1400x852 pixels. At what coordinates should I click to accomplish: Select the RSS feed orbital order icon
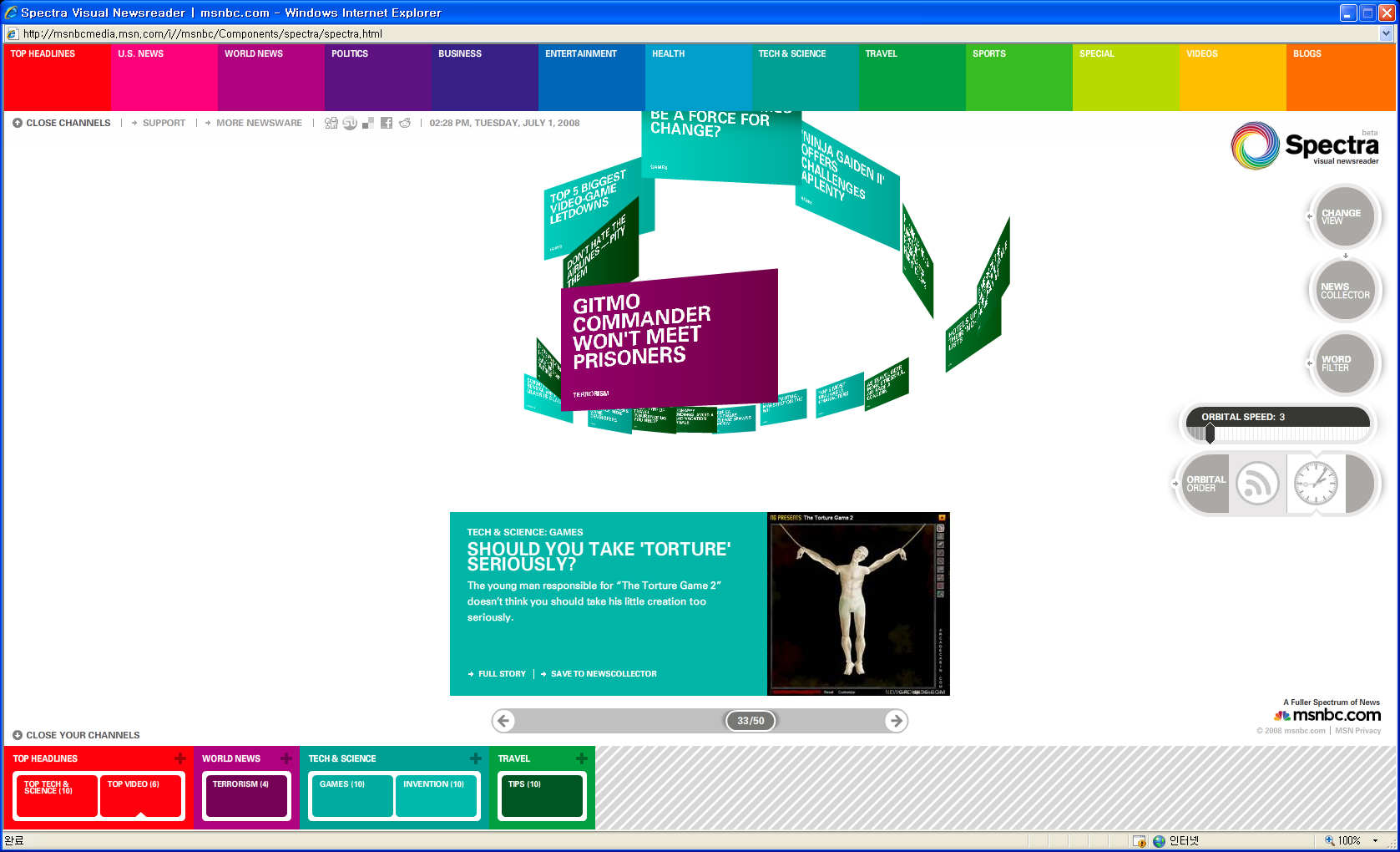[x=1257, y=484]
